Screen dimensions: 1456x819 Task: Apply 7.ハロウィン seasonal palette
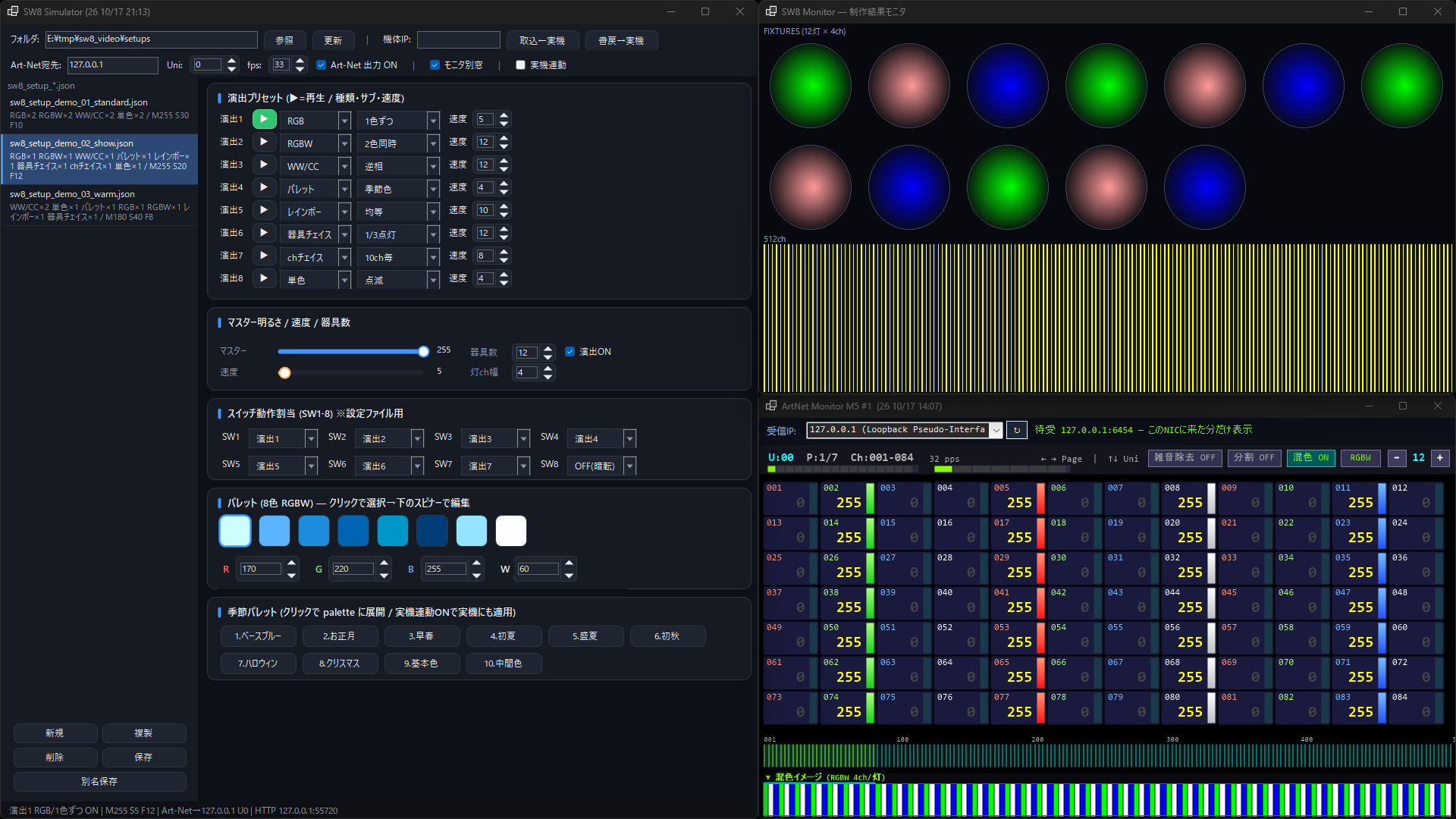pos(258,664)
